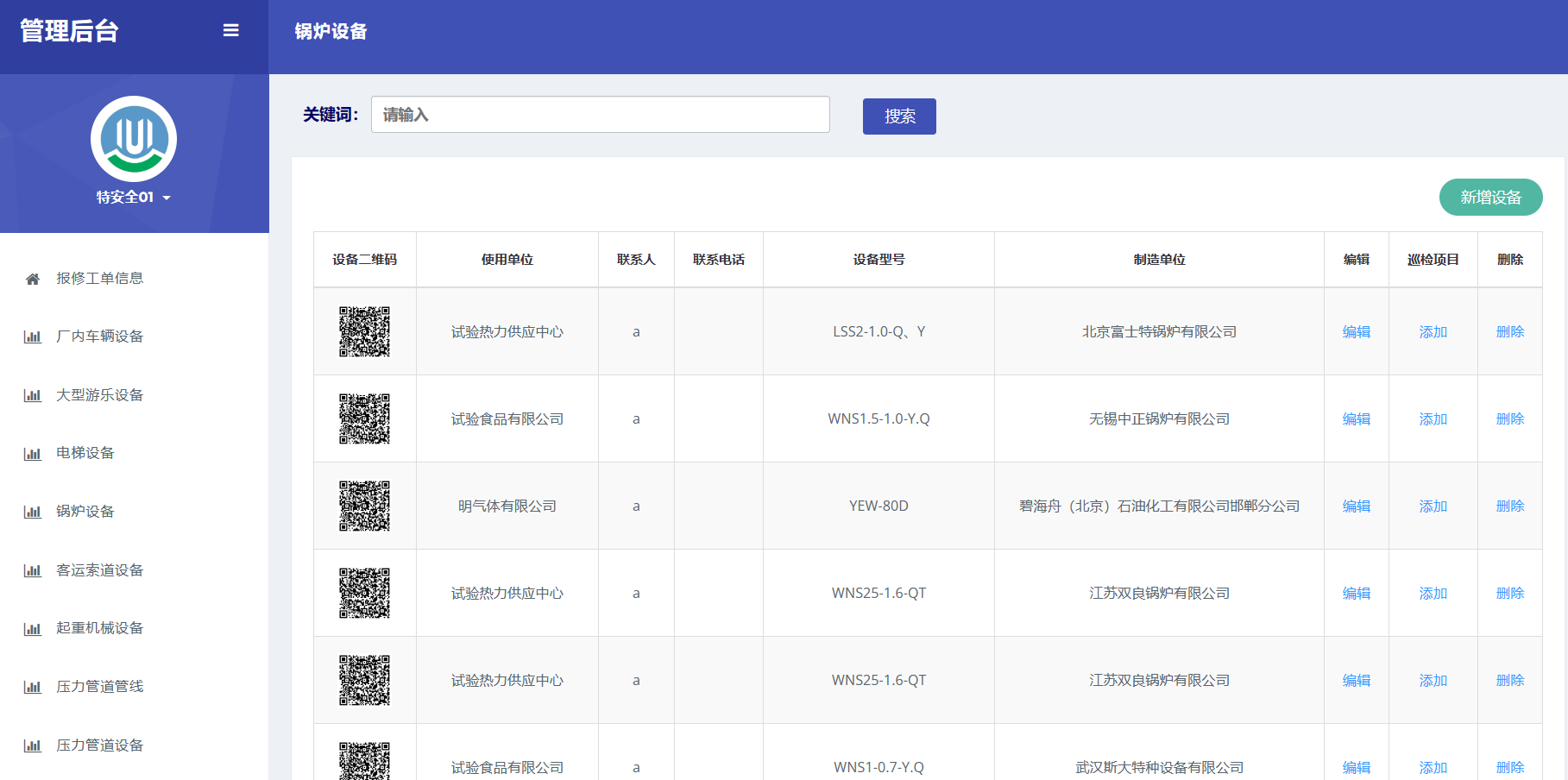
Task: Open QR code for LSS2-1.0-Q、Y row
Action: tap(364, 331)
